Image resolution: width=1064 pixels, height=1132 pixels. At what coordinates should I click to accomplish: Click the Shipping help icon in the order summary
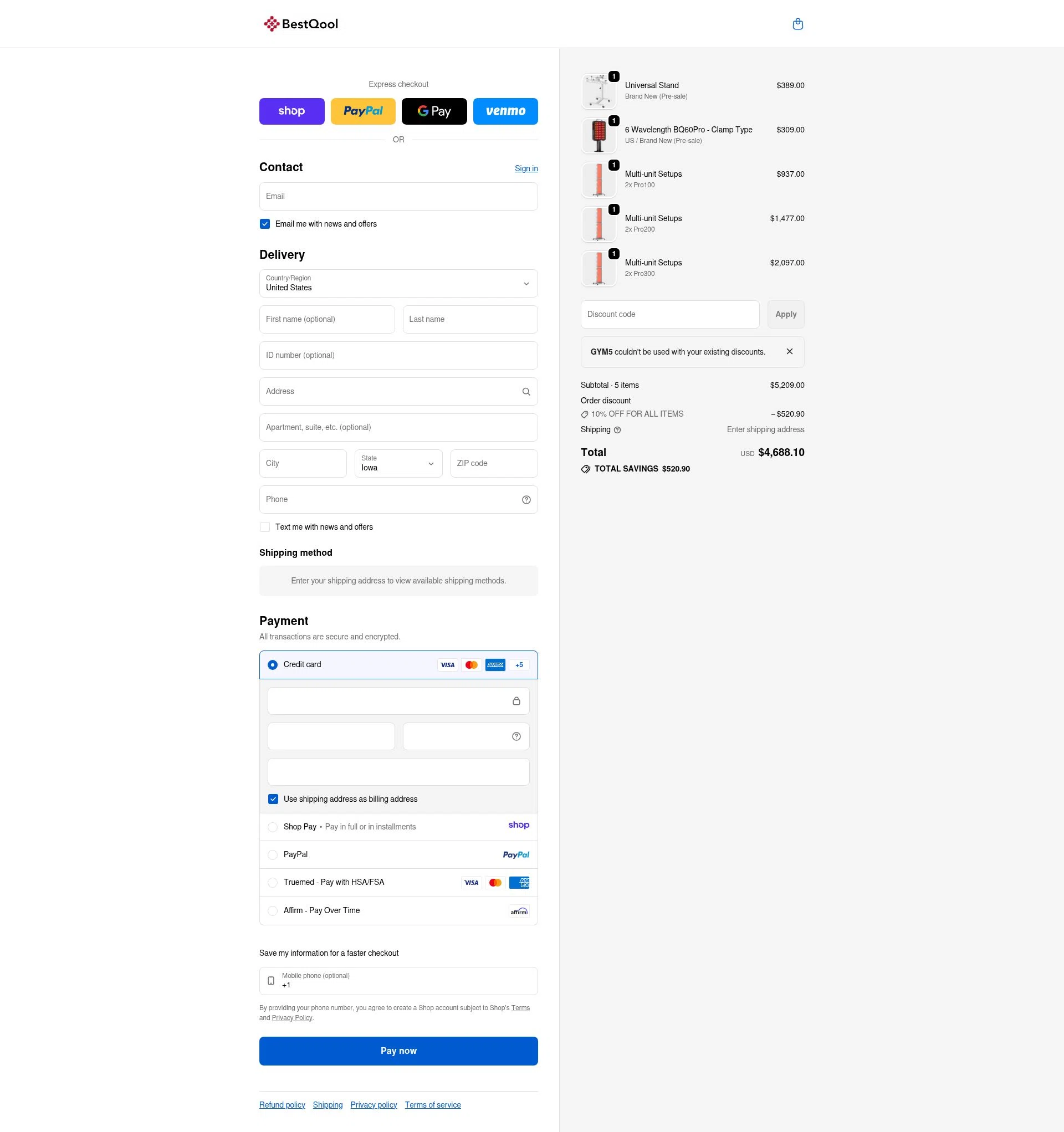[617, 430]
